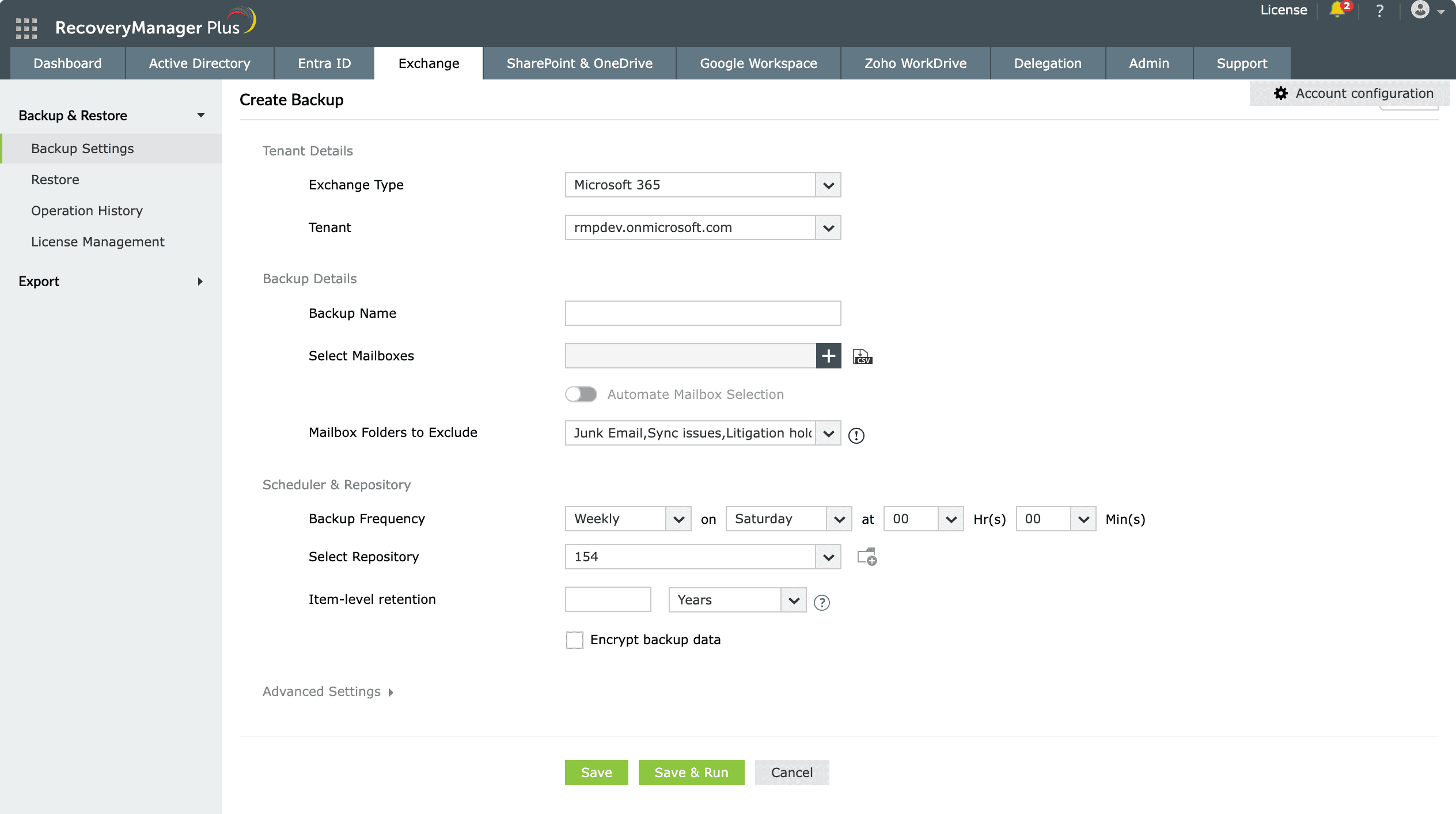This screenshot has width=1456, height=814.
Task: Click the Backup Name input field
Action: (703, 313)
